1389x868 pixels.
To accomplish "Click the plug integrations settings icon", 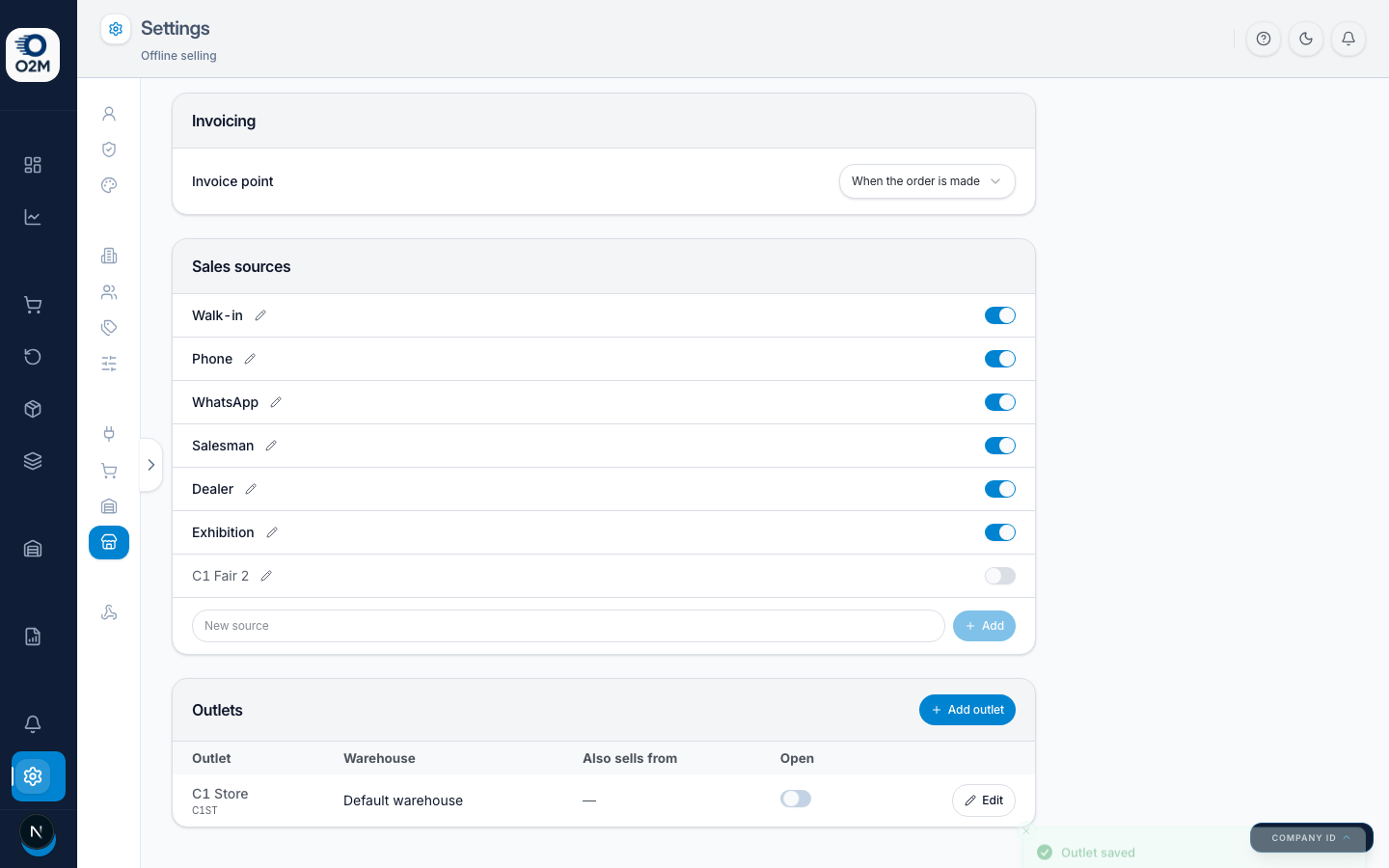I will click(x=109, y=434).
